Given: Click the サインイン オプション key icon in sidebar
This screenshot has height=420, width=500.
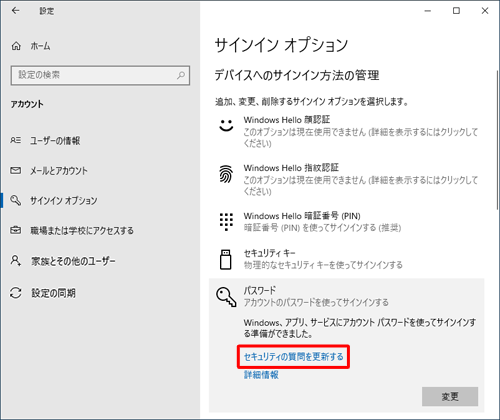Looking at the screenshot, I should click(x=16, y=200).
